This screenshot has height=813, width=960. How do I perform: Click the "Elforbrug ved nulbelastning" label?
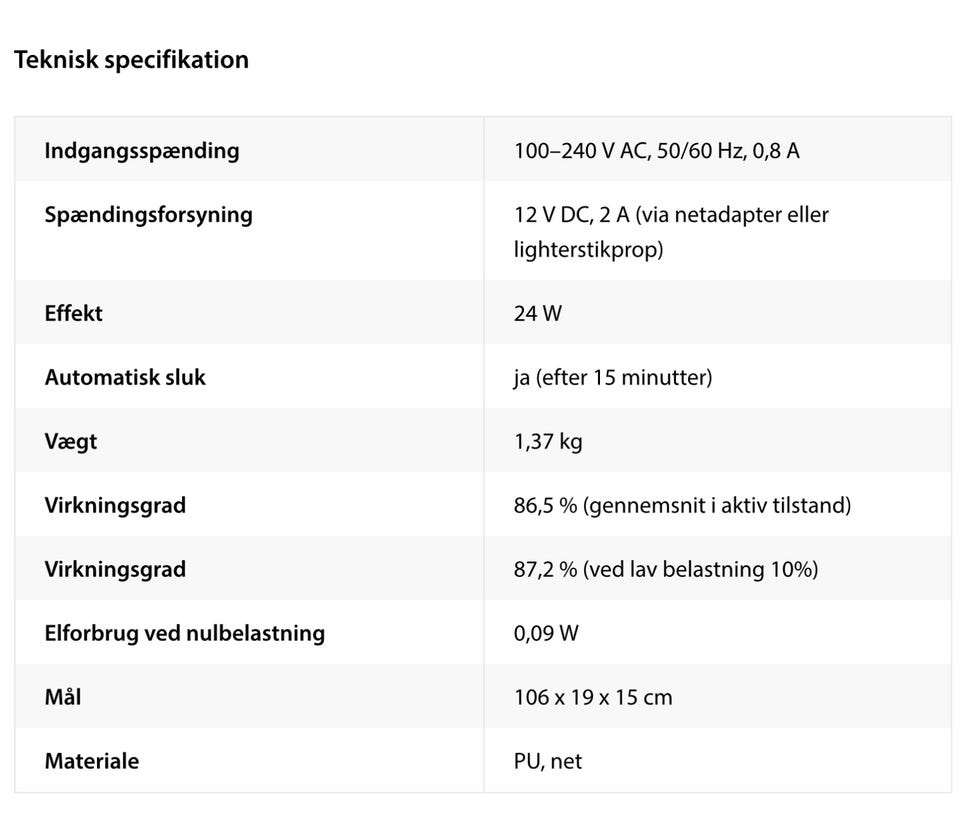click(184, 633)
